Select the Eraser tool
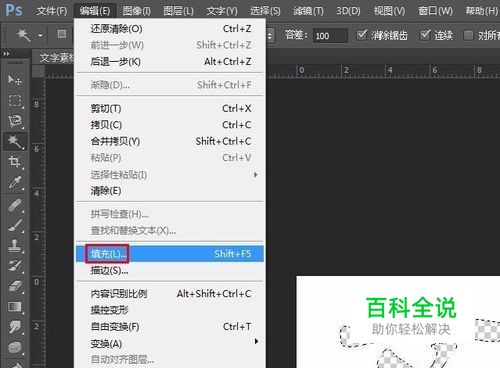Viewport: 500px width, 368px height. coord(15,286)
